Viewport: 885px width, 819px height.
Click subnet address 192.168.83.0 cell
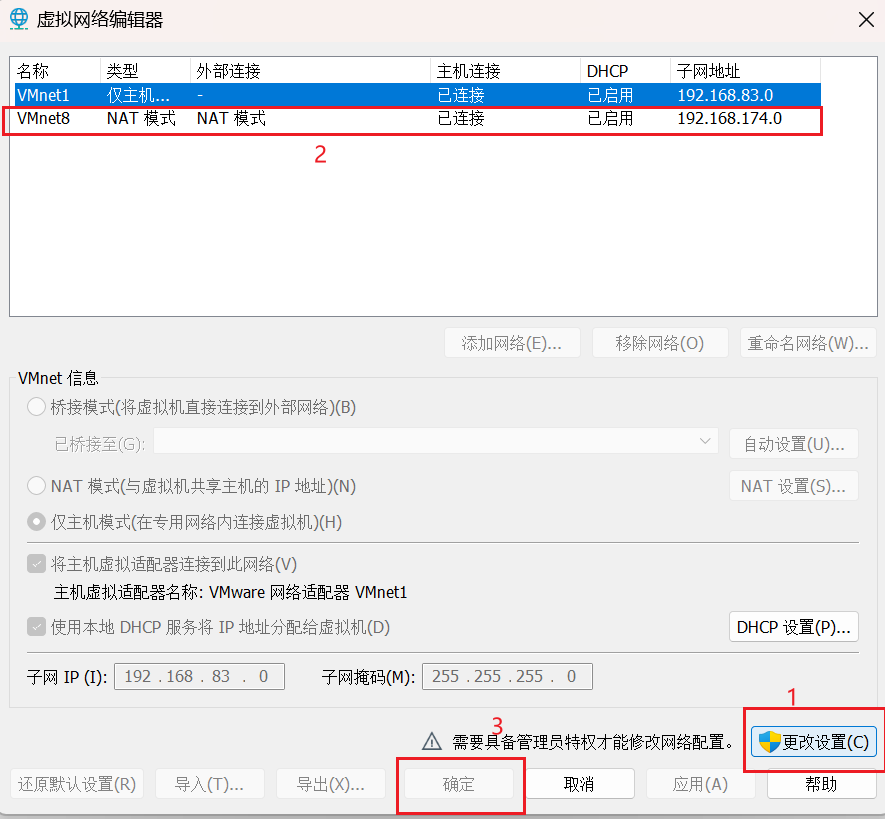[725, 95]
